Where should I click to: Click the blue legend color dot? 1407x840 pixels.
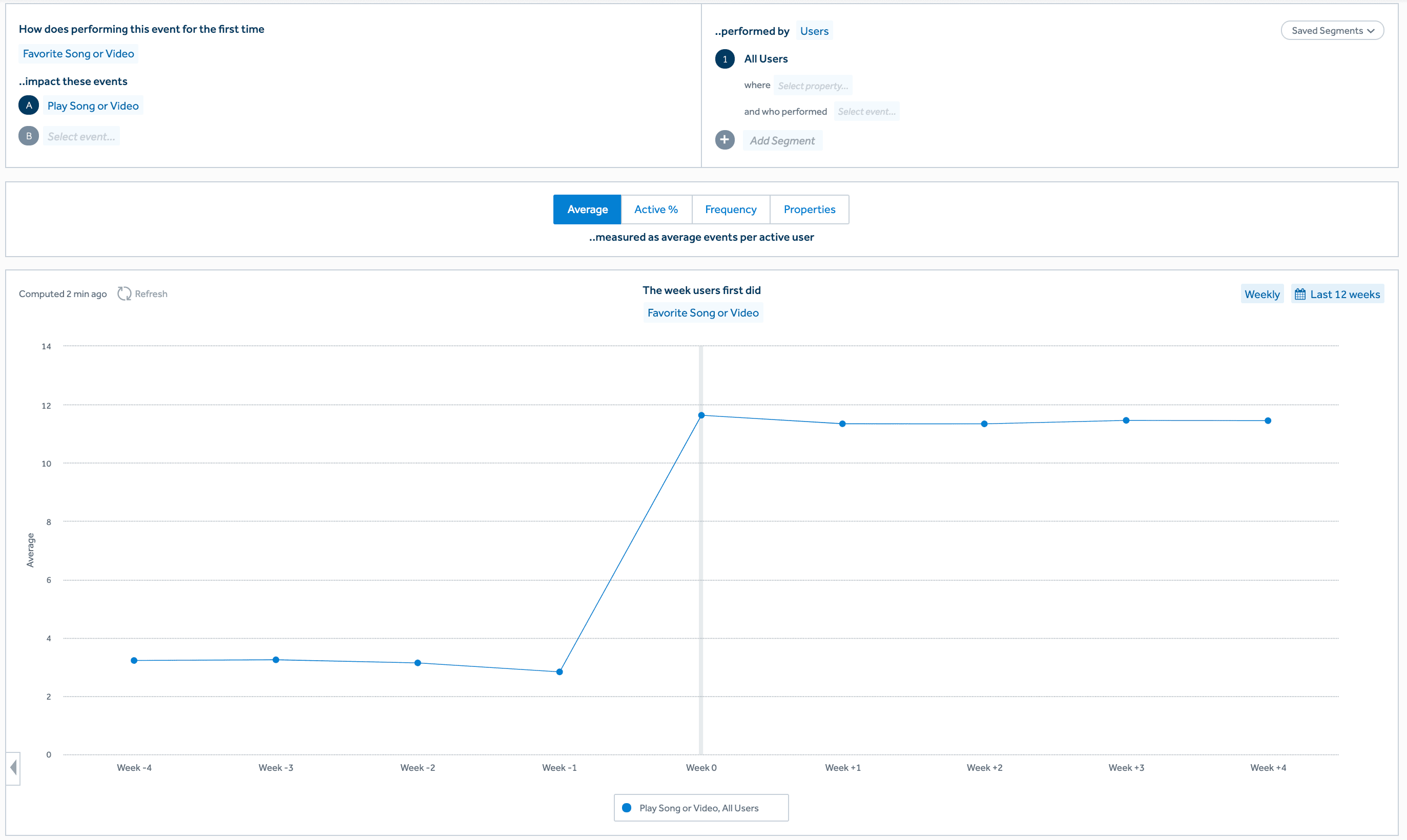pos(626,808)
